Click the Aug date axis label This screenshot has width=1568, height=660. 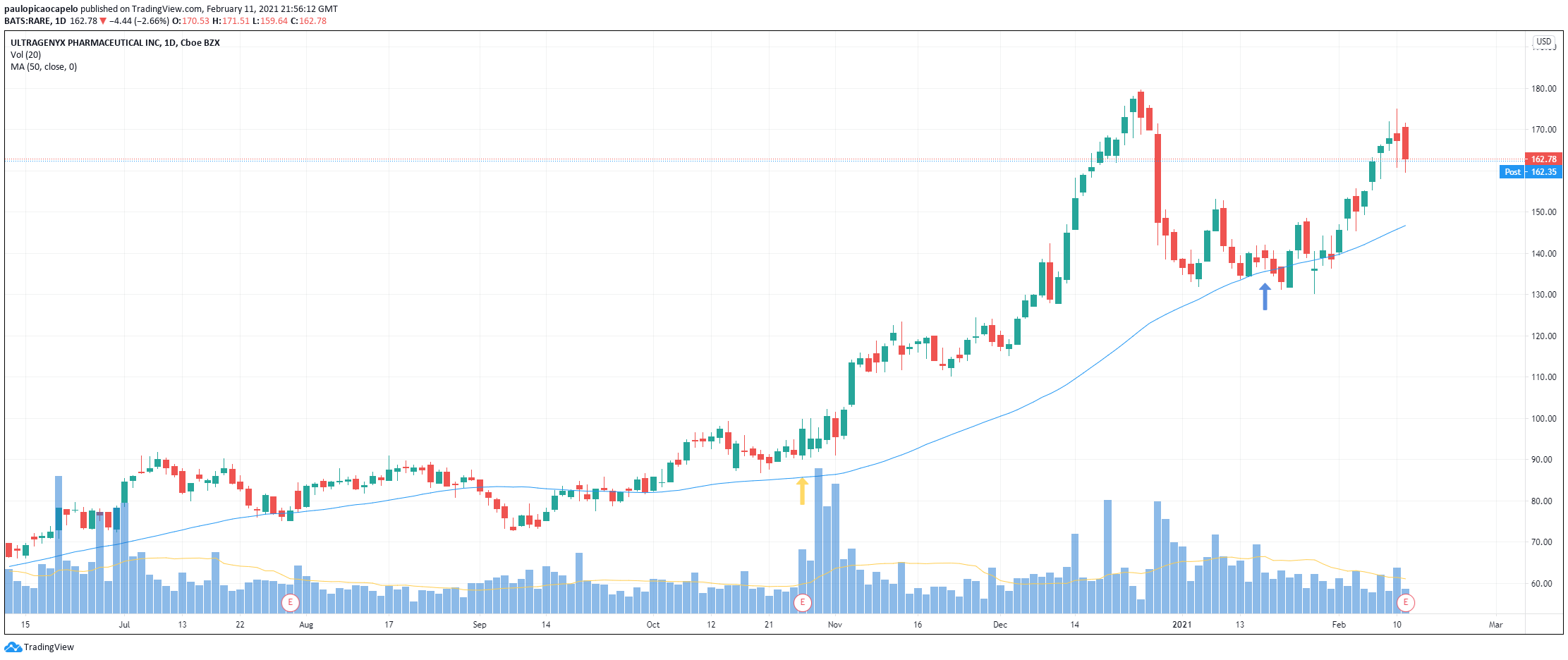[306, 625]
